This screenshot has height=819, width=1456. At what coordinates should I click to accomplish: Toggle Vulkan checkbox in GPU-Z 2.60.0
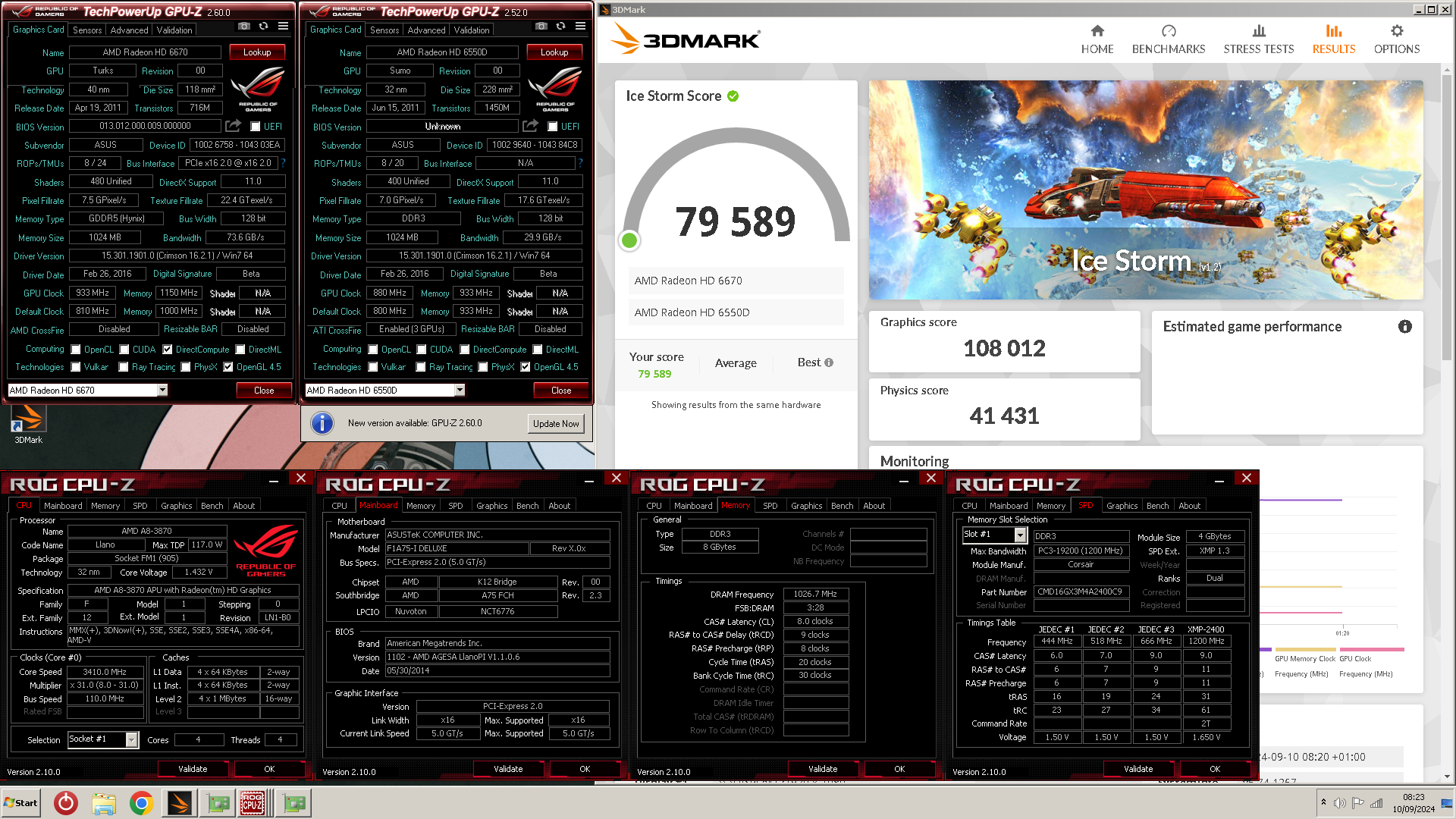point(76,367)
